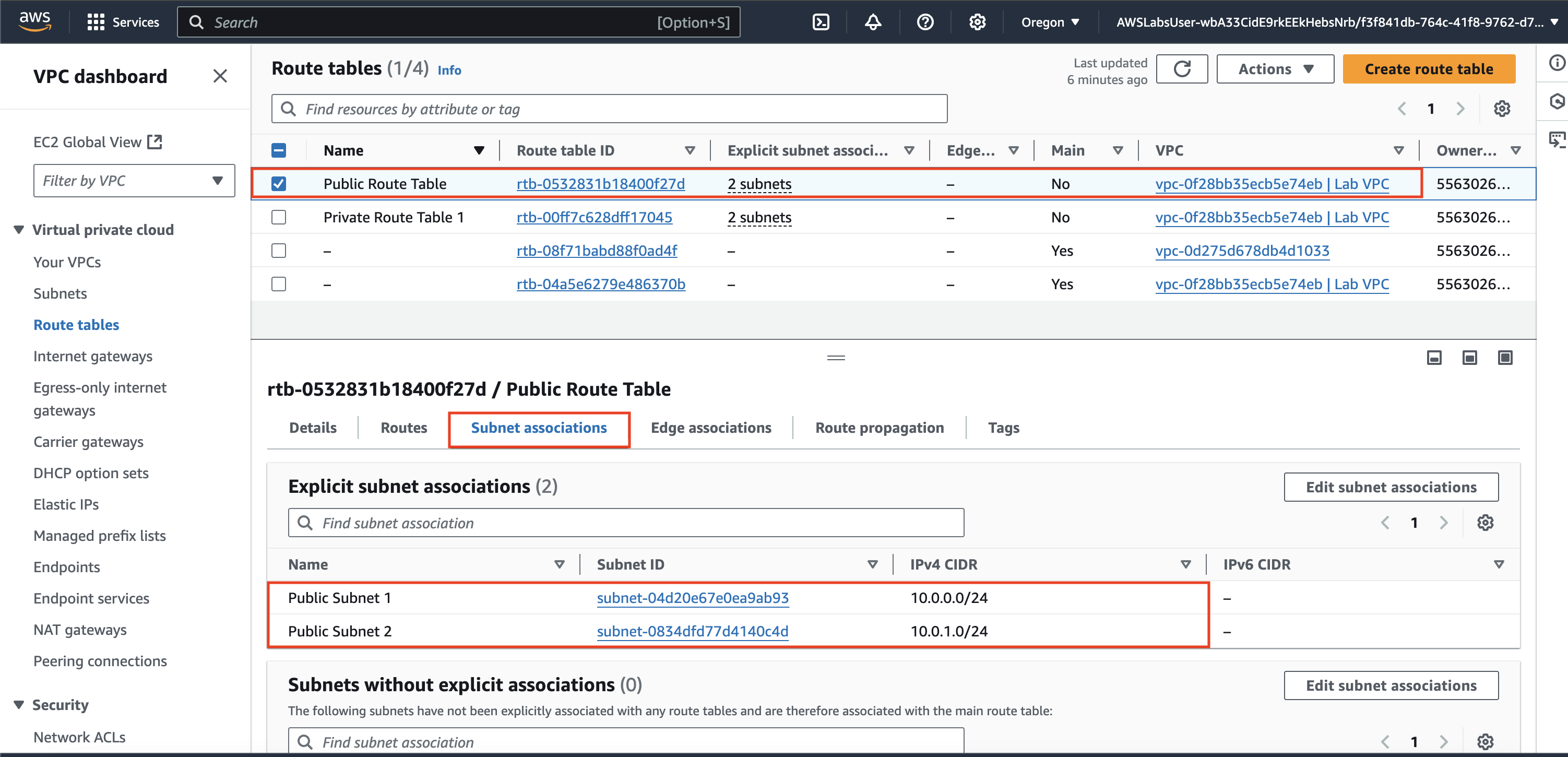Image resolution: width=1568 pixels, height=757 pixels.
Task: Open the Filter by VPC dropdown
Action: [134, 180]
